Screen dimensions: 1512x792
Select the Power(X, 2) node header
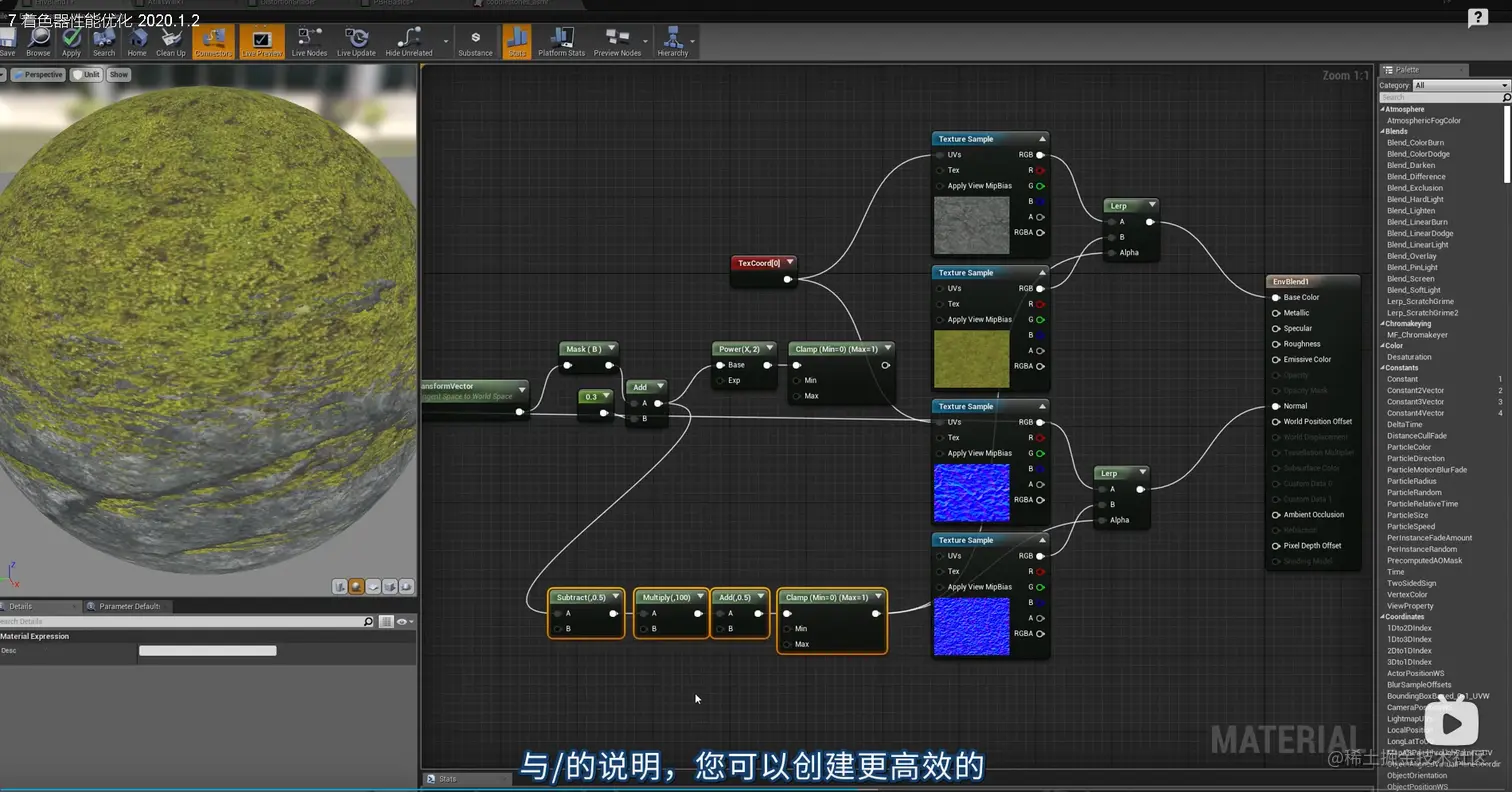pos(745,349)
